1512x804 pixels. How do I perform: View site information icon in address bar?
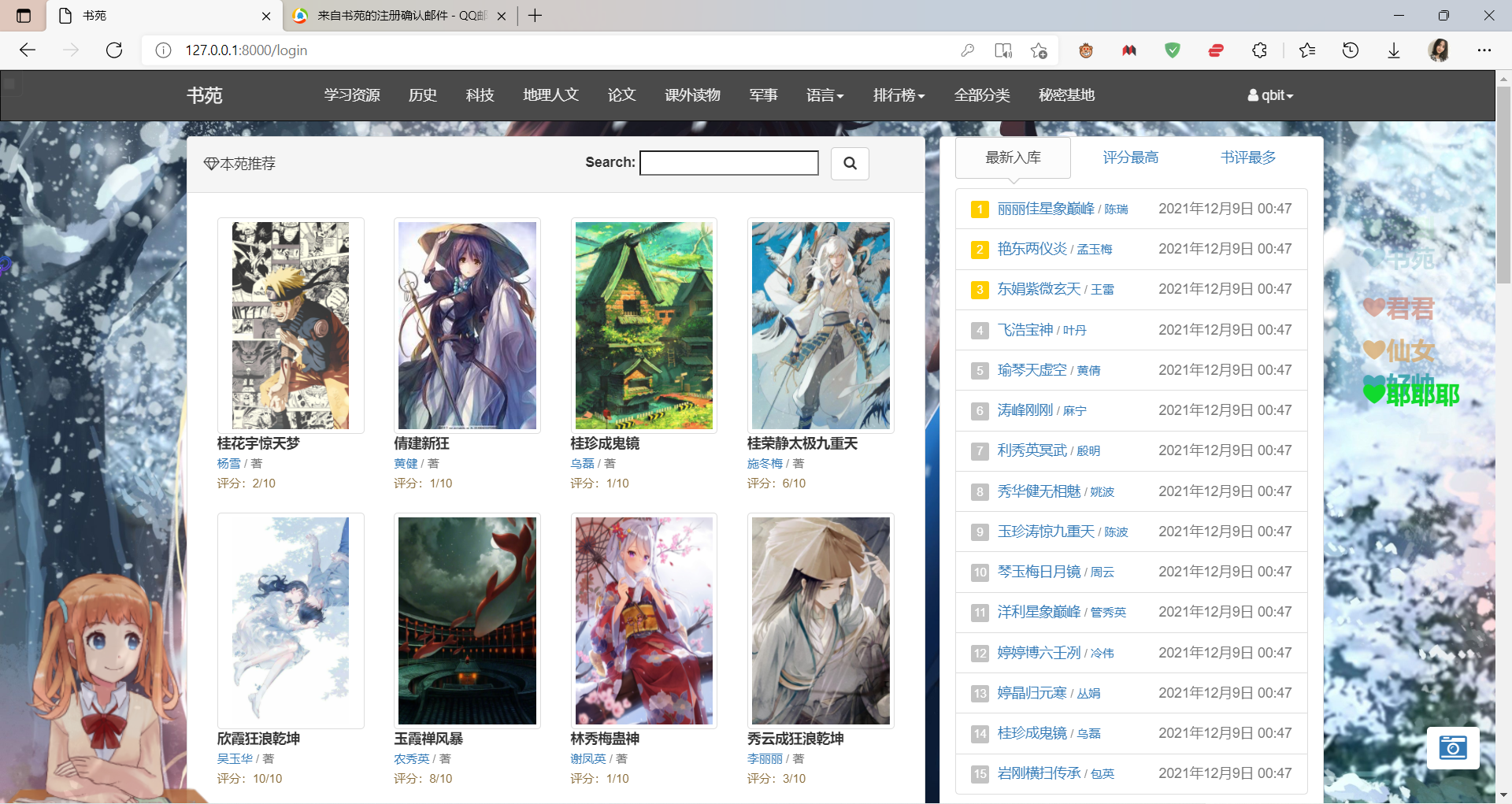click(x=163, y=50)
